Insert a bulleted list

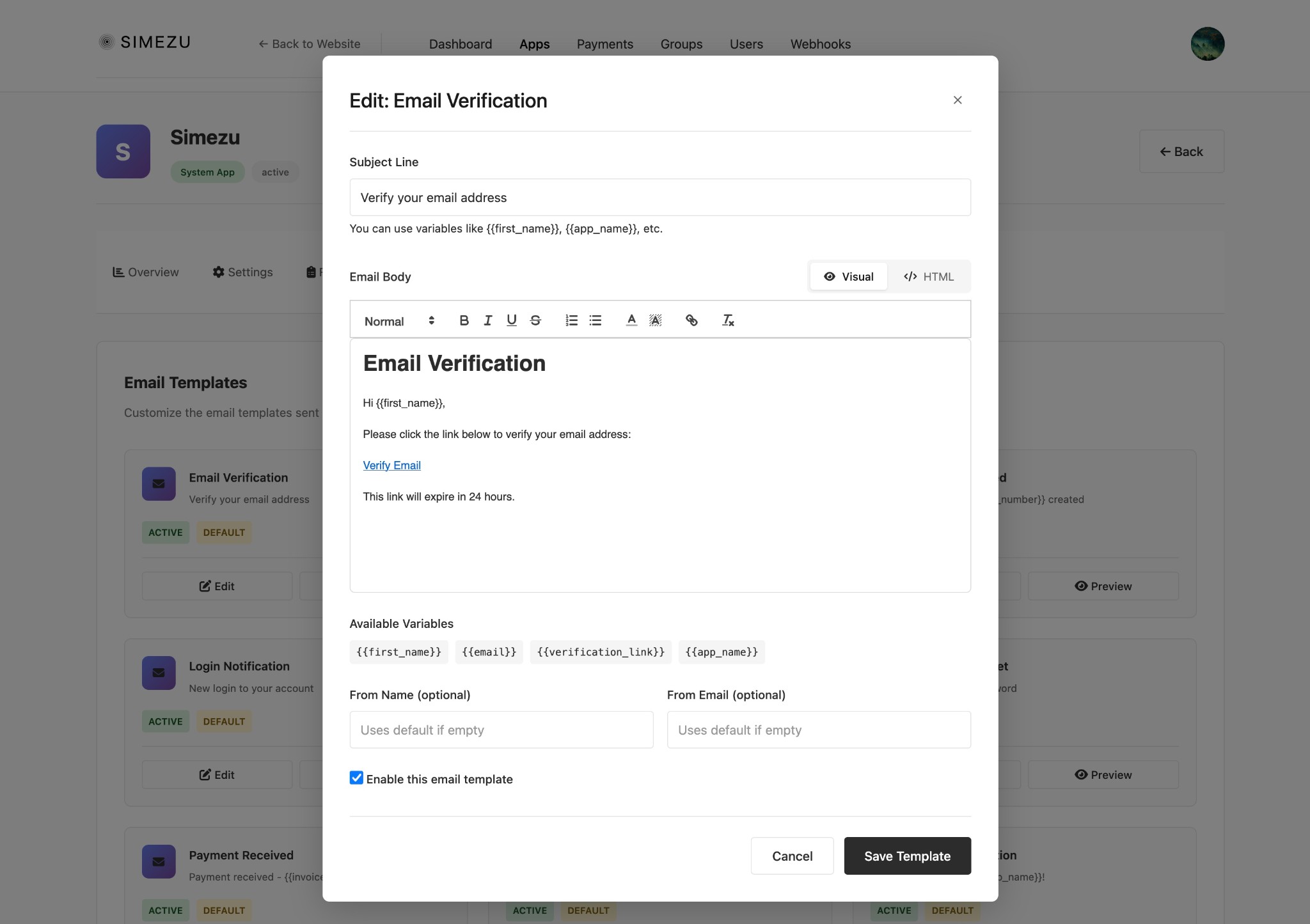point(596,320)
